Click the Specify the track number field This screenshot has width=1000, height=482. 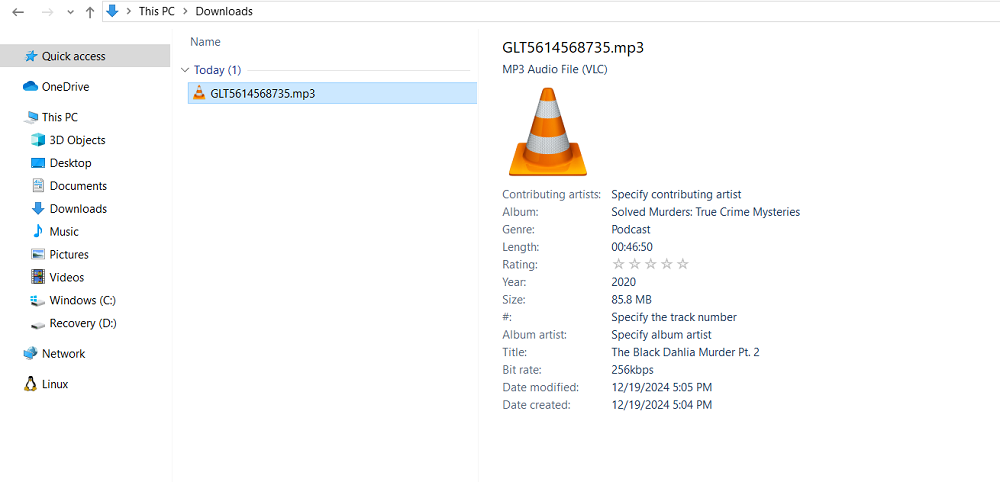click(x=673, y=317)
